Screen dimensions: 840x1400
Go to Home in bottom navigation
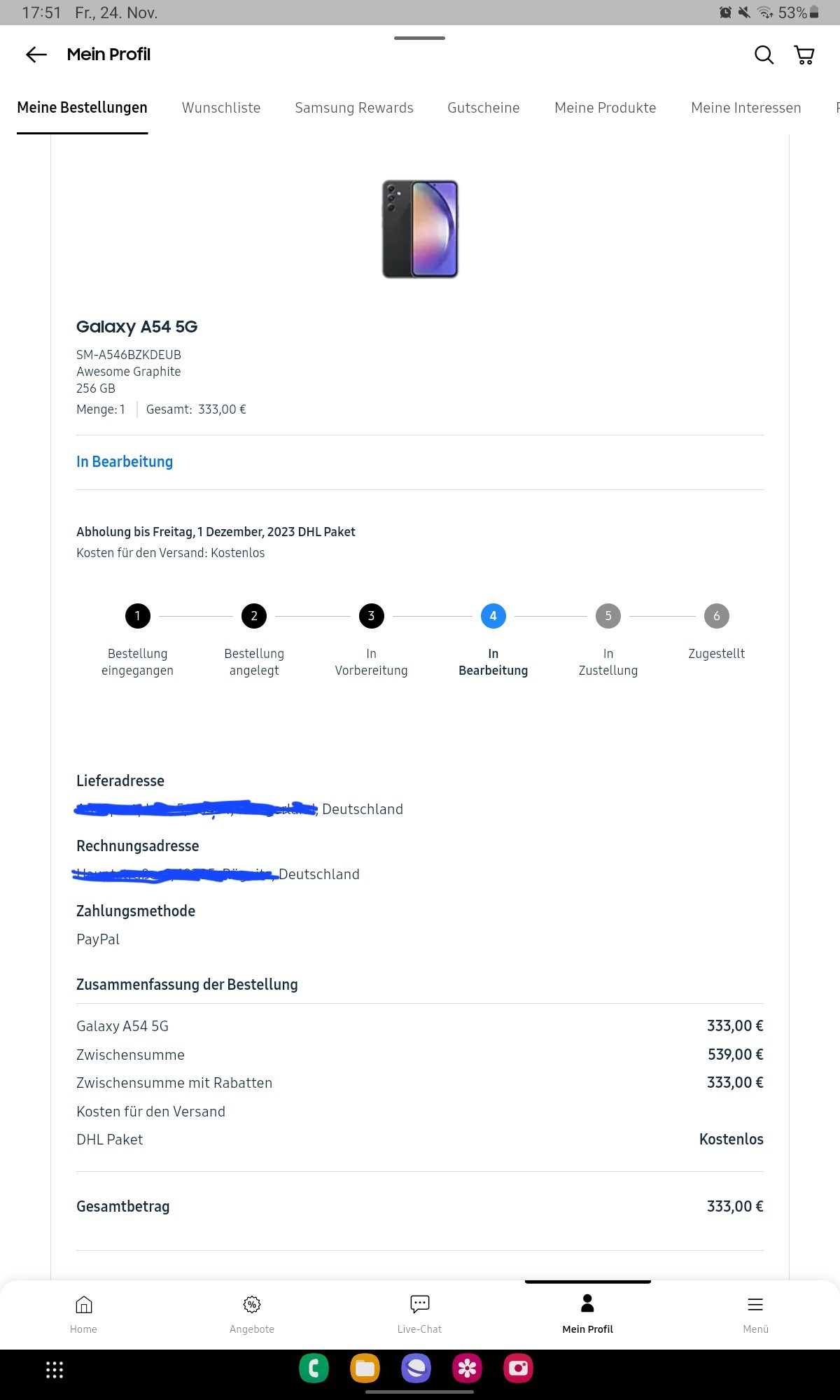click(x=83, y=1312)
